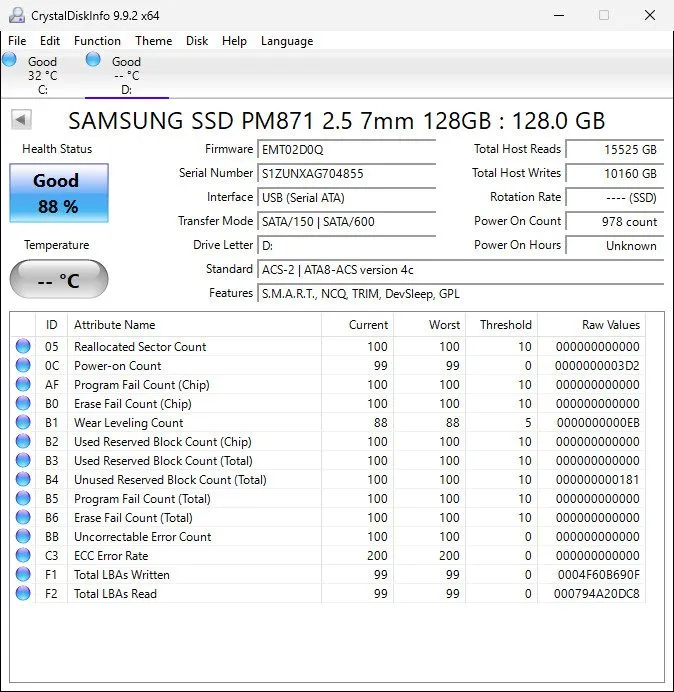Screen dimensions: 674x692
Task: Click the status orb for Program Fail Count (Total)
Action: click(x=23, y=498)
